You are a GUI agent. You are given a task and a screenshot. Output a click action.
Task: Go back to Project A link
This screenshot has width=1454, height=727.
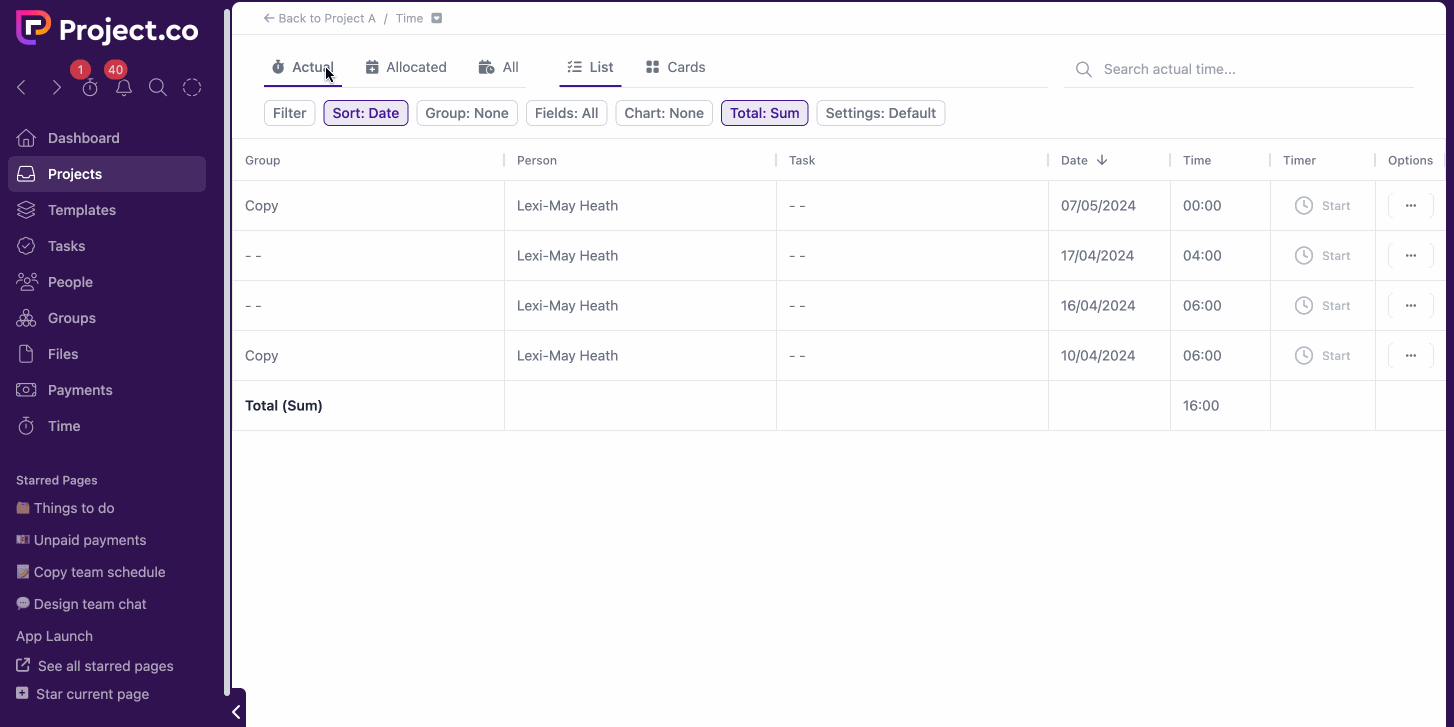(320, 19)
